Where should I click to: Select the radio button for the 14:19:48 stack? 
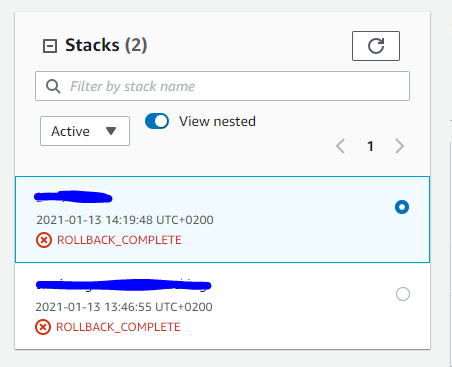point(402,207)
